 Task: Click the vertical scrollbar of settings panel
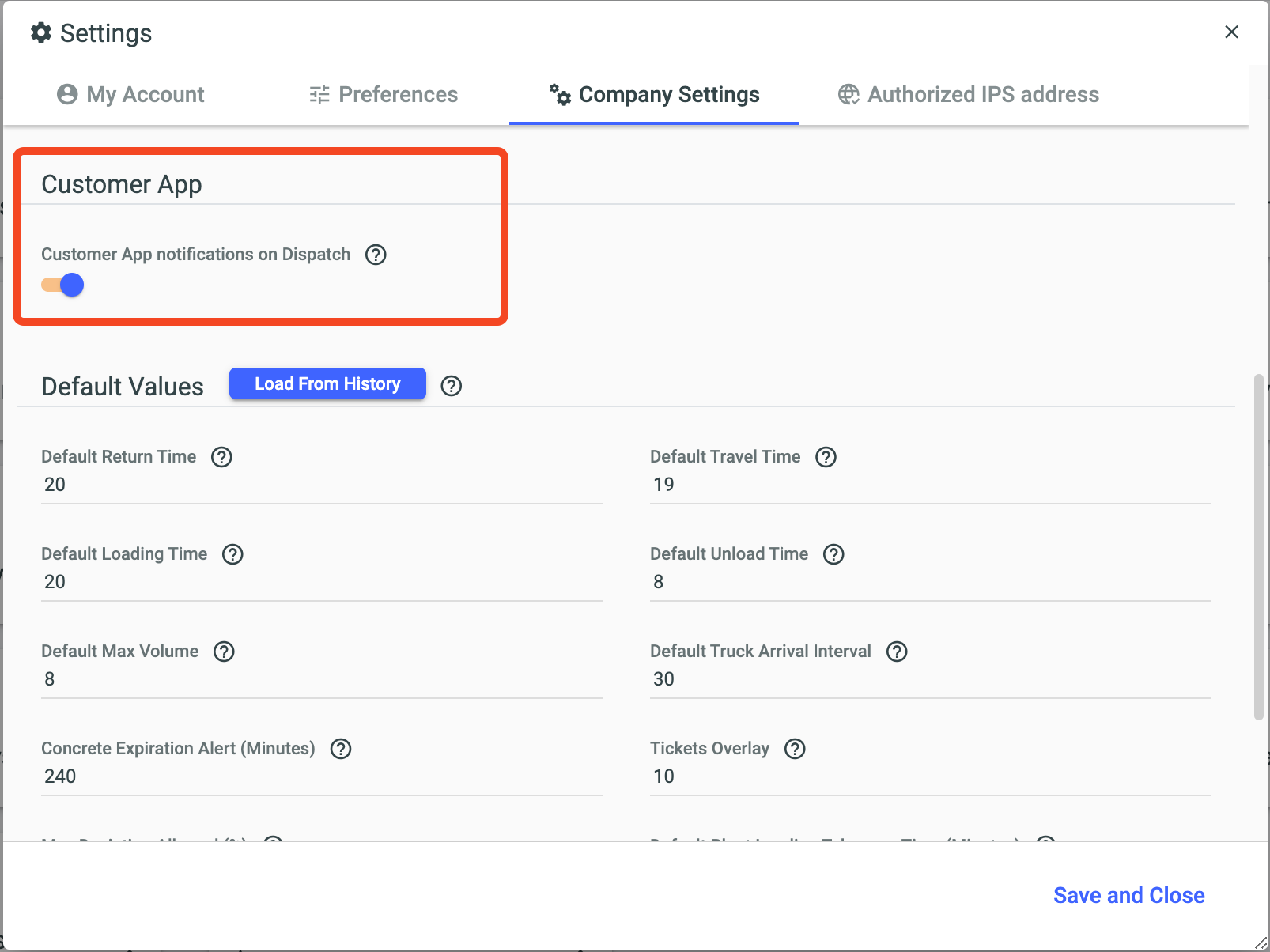pyautogui.click(x=1258, y=546)
